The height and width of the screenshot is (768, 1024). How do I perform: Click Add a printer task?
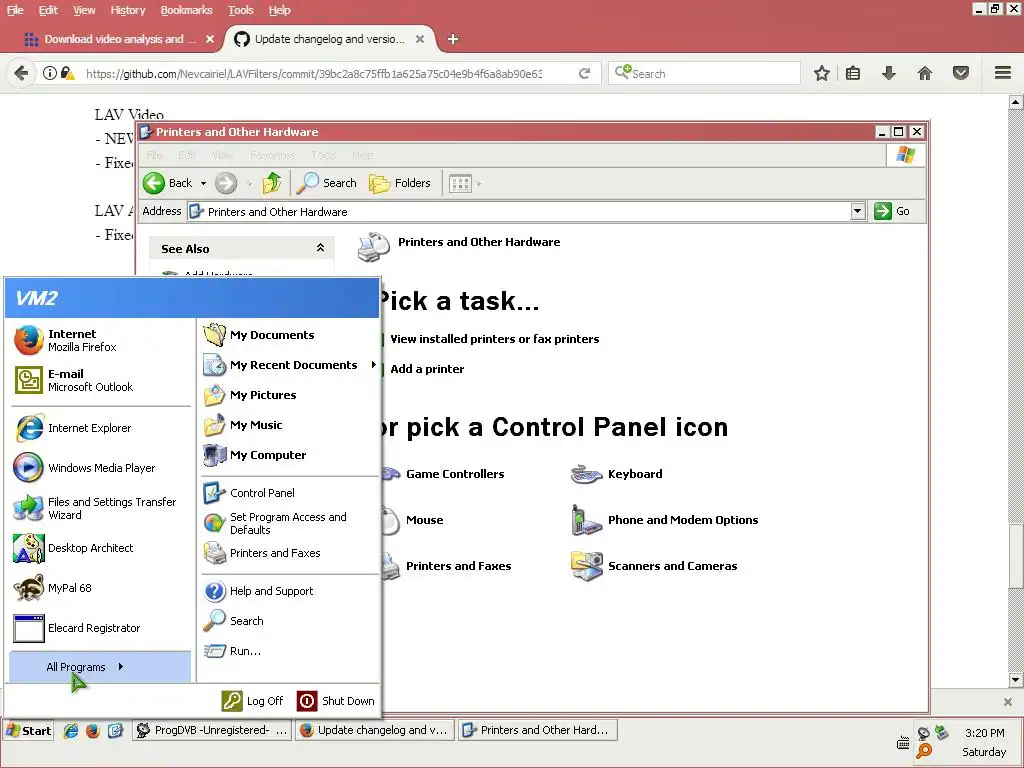[427, 369]
